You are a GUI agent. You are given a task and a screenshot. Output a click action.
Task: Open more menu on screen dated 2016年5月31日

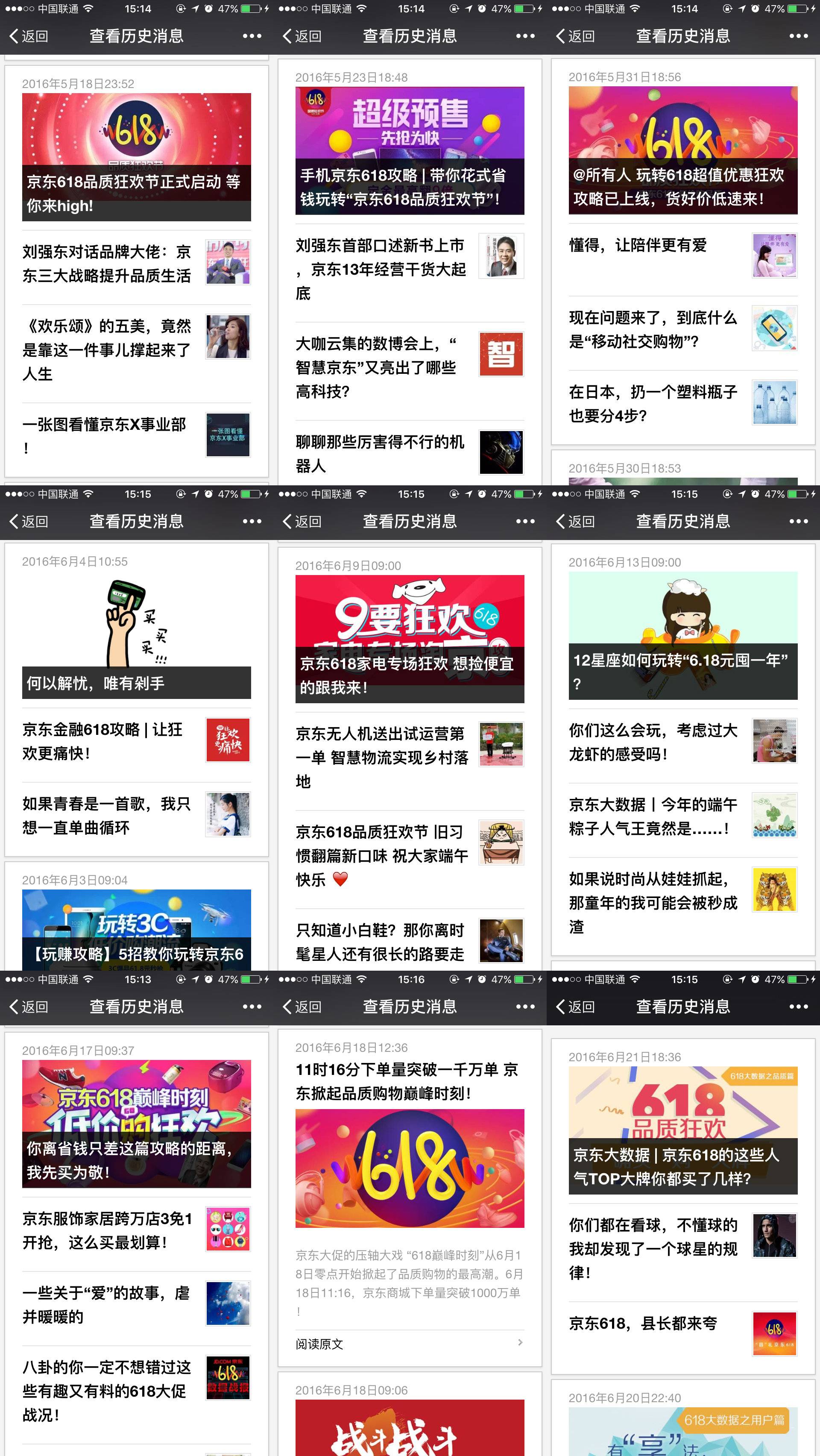pyautogui.click(x=799, y=36)
